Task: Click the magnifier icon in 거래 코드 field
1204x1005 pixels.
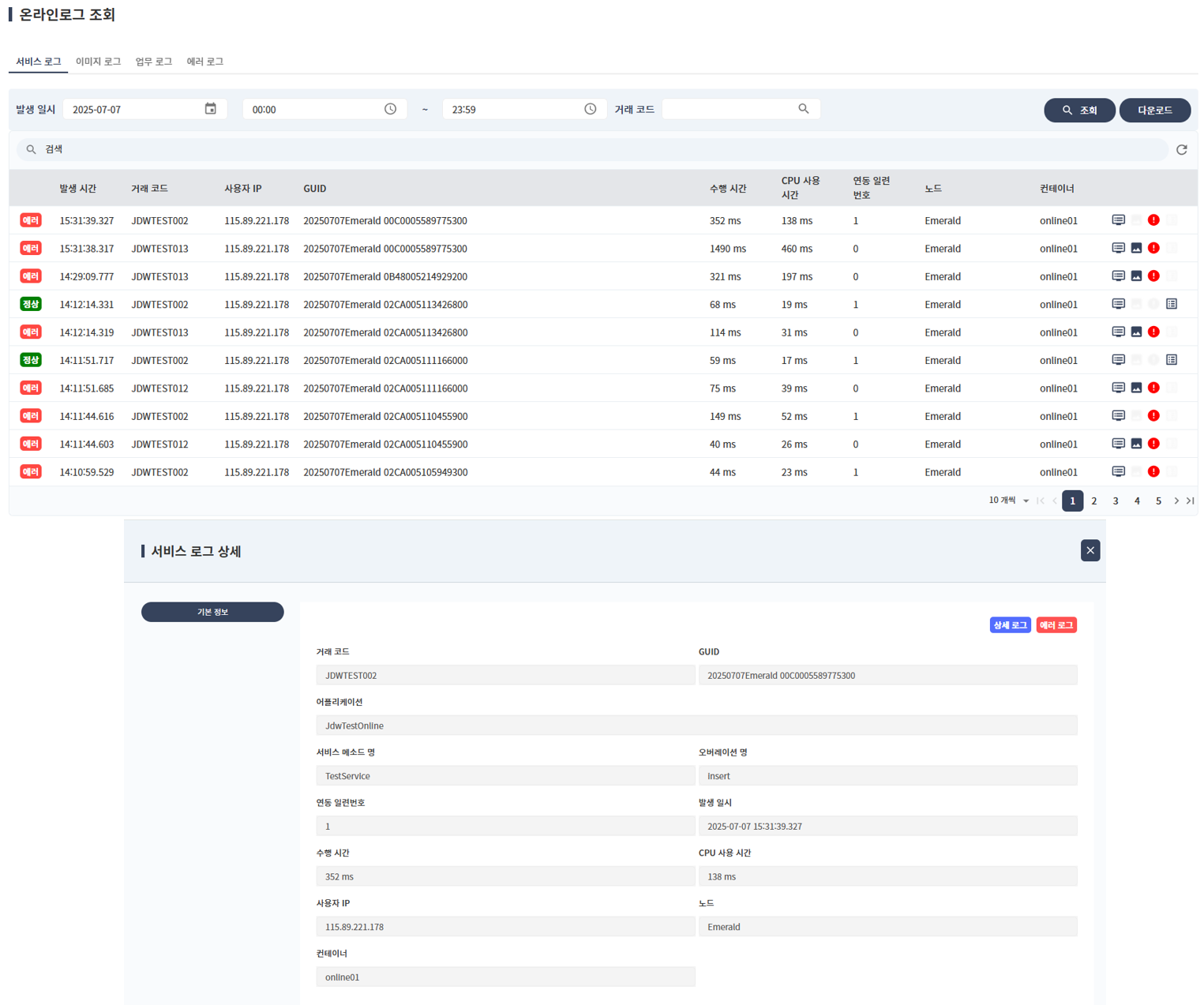Action: (x=804, y=109)
